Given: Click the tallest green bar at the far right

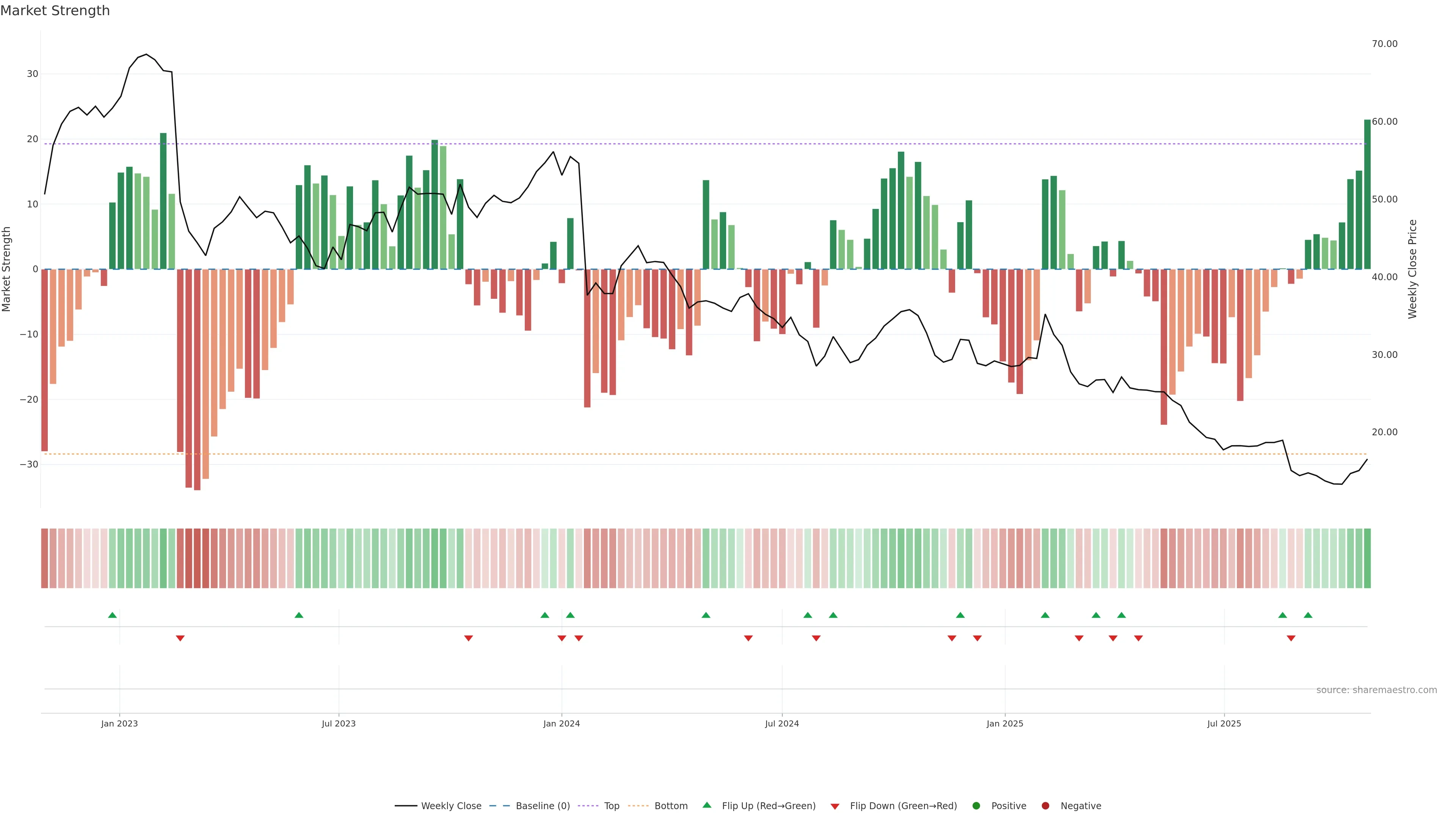Looking at the screenshot, I should [x=1367, y=194].
